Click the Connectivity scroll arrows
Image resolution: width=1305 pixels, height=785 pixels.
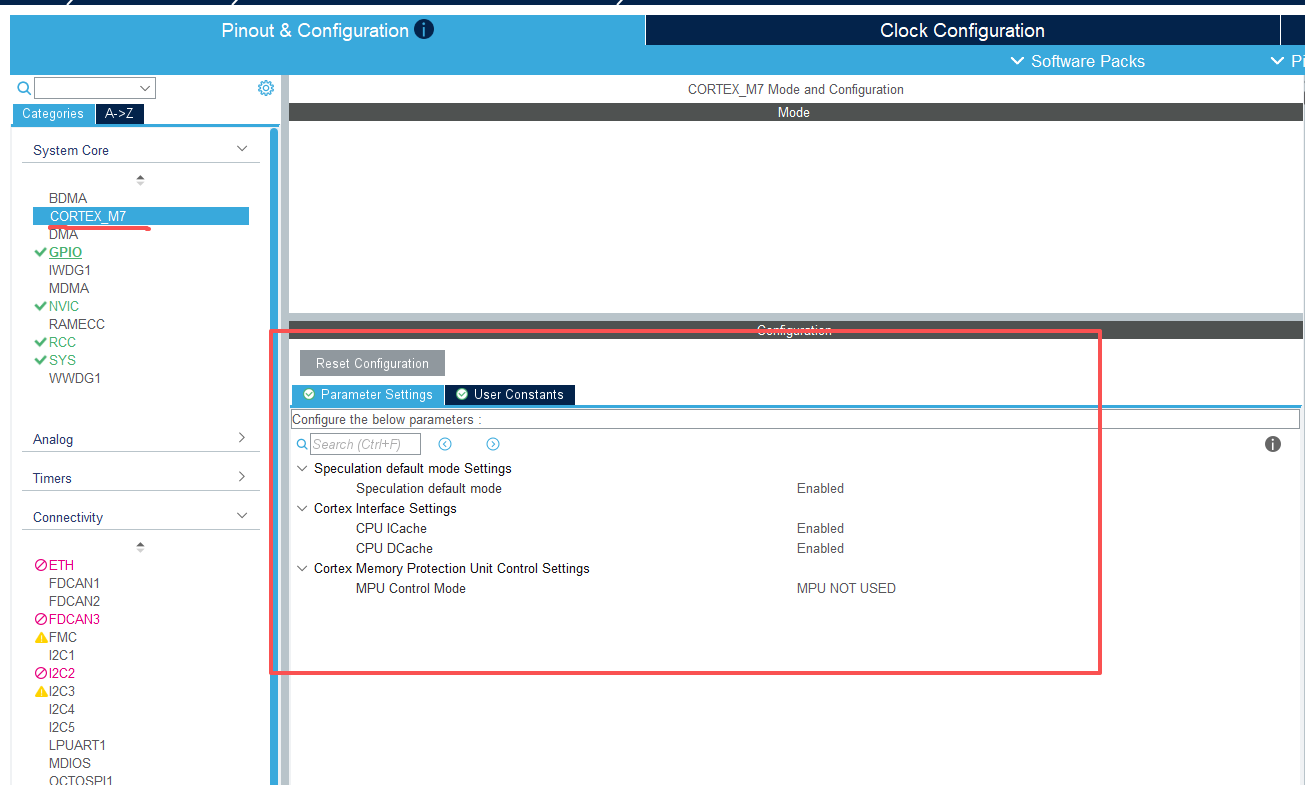point(140,547)
